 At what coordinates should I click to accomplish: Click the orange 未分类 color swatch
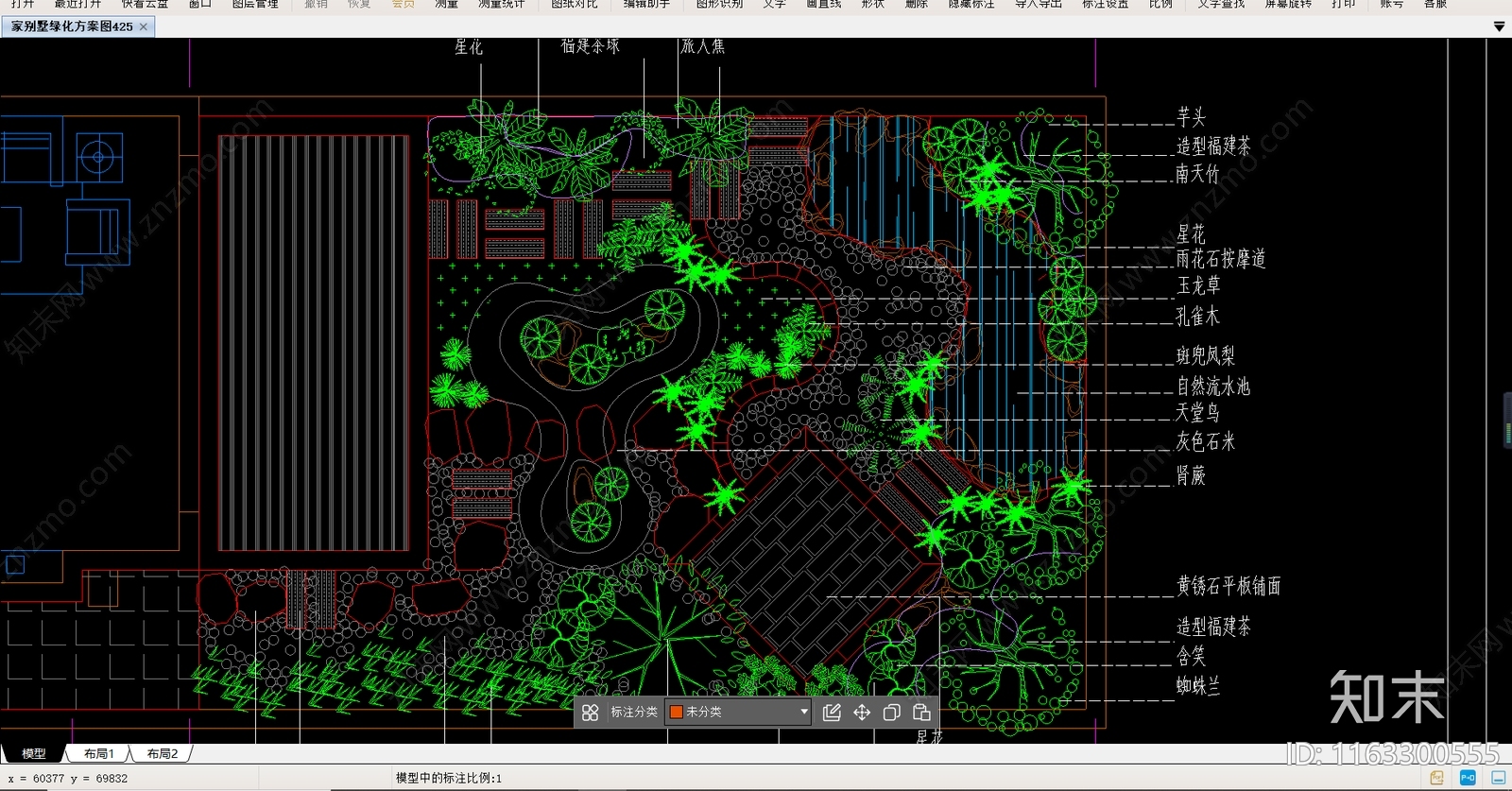(676, 712)
